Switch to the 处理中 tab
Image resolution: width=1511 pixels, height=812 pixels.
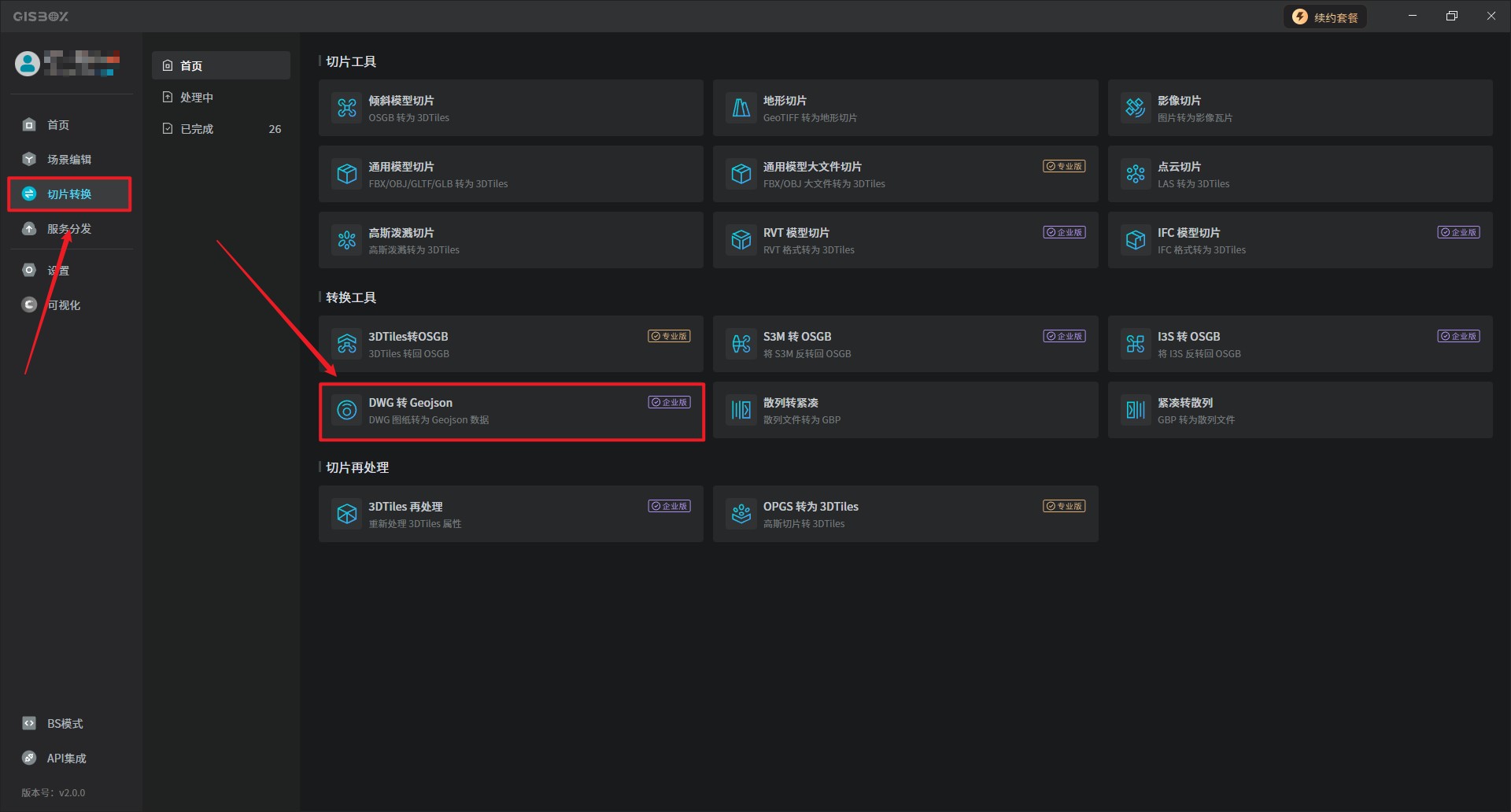pos(197,98)
